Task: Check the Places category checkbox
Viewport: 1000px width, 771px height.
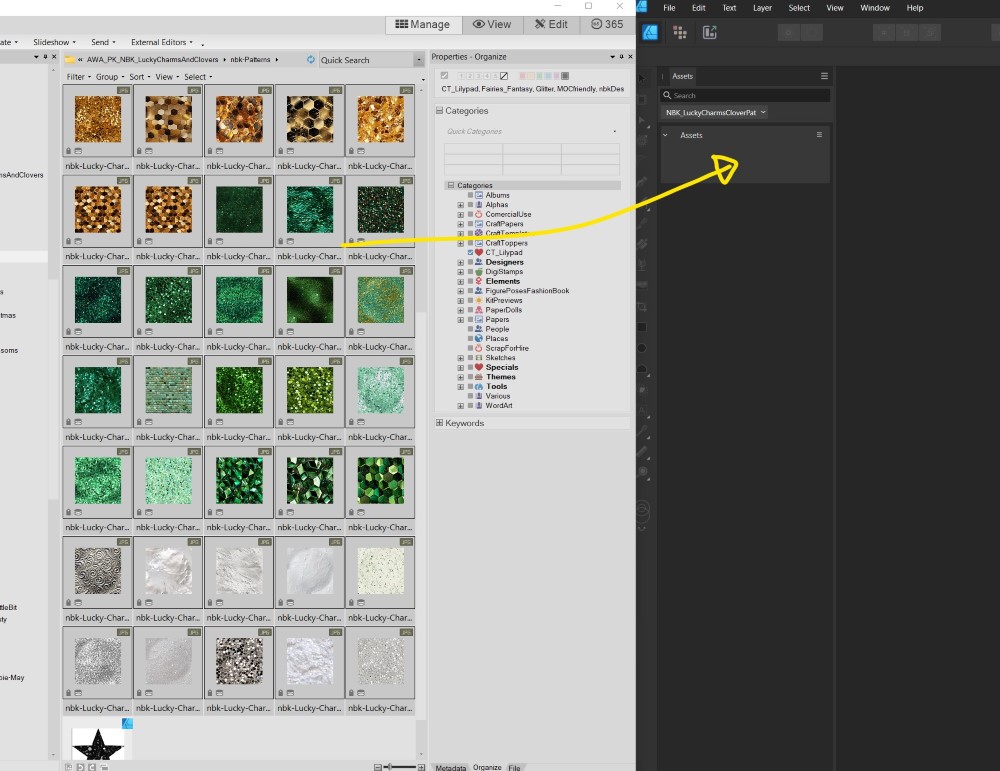Action: 471,339
